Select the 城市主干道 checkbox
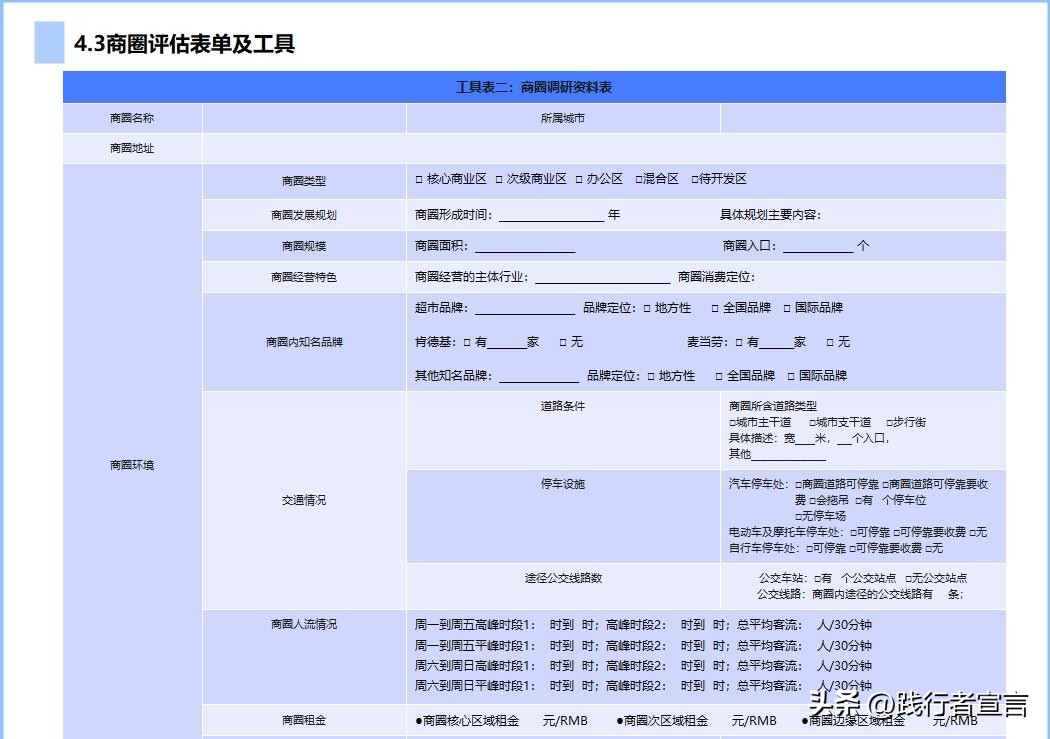 point(731,422)
